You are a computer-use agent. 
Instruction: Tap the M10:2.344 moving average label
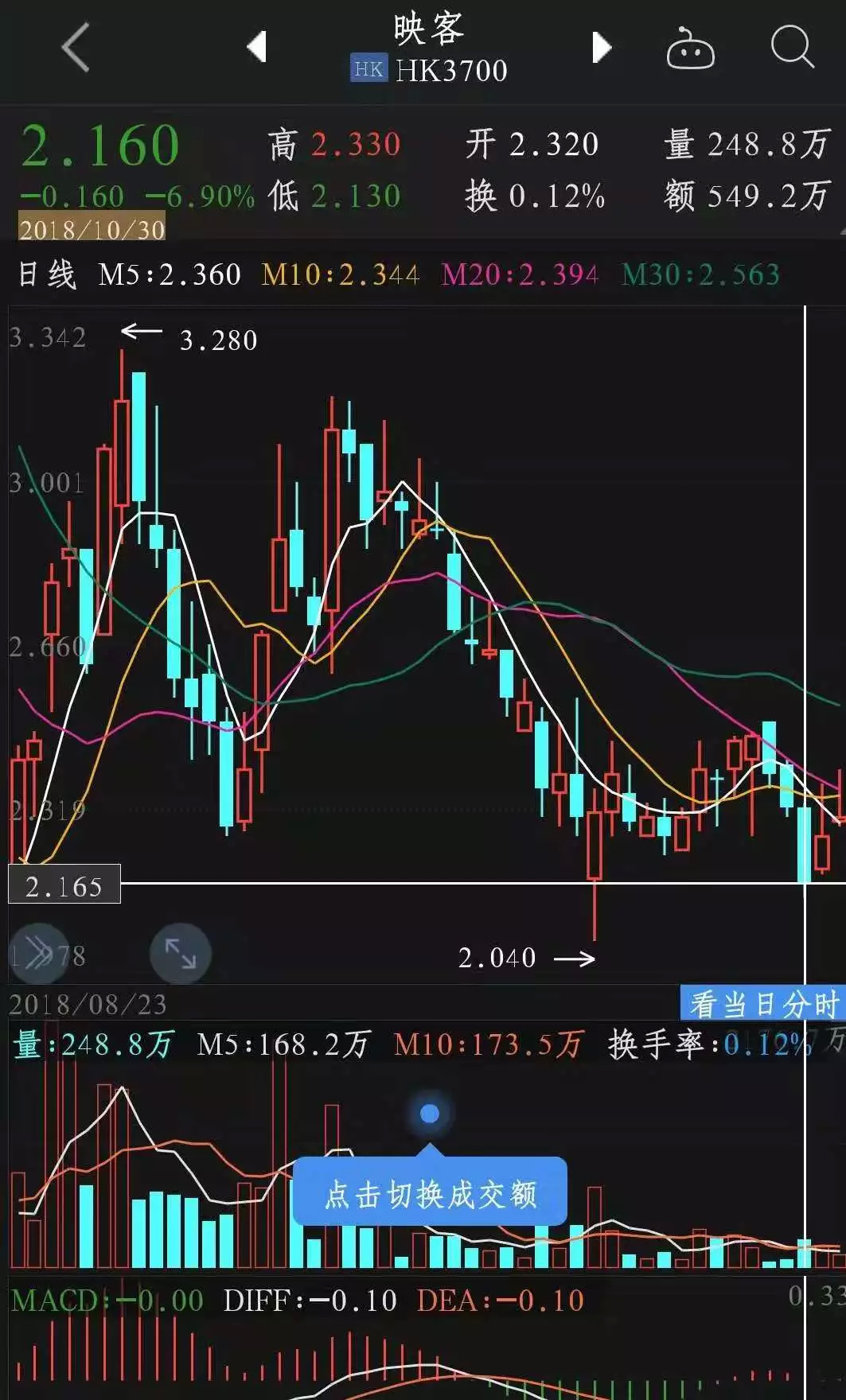click(340, 275)
